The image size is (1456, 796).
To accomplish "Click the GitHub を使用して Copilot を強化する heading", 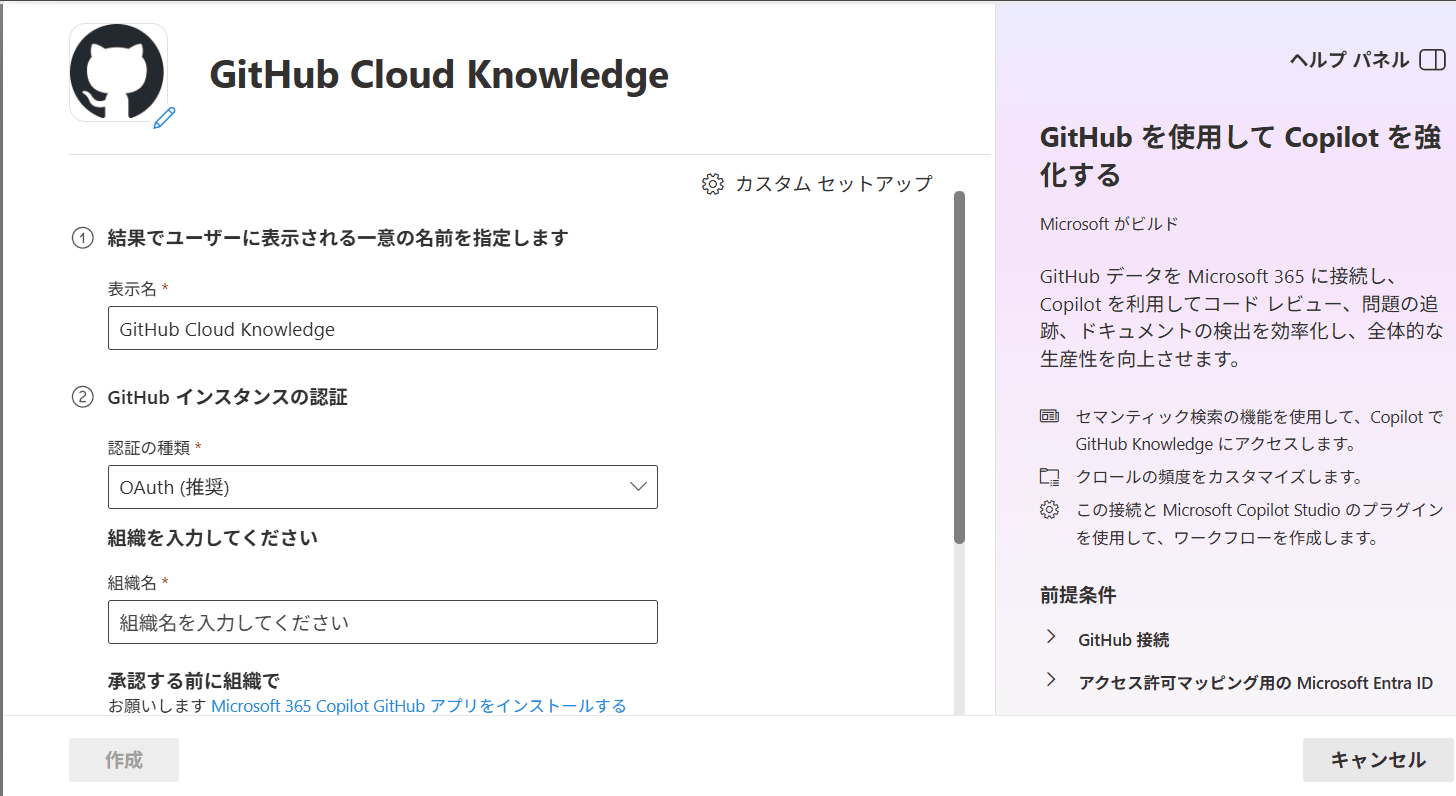I will click(x=1240, y=157).
